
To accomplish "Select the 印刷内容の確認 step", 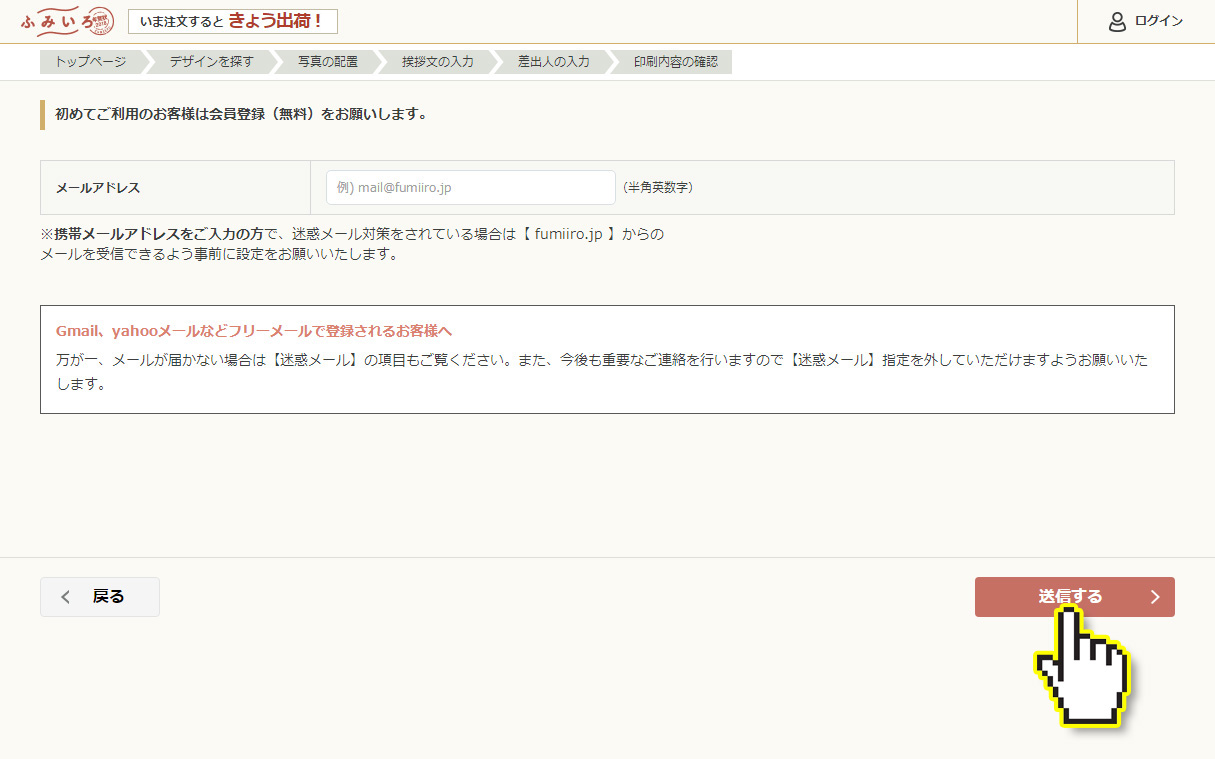I will 676,62.
